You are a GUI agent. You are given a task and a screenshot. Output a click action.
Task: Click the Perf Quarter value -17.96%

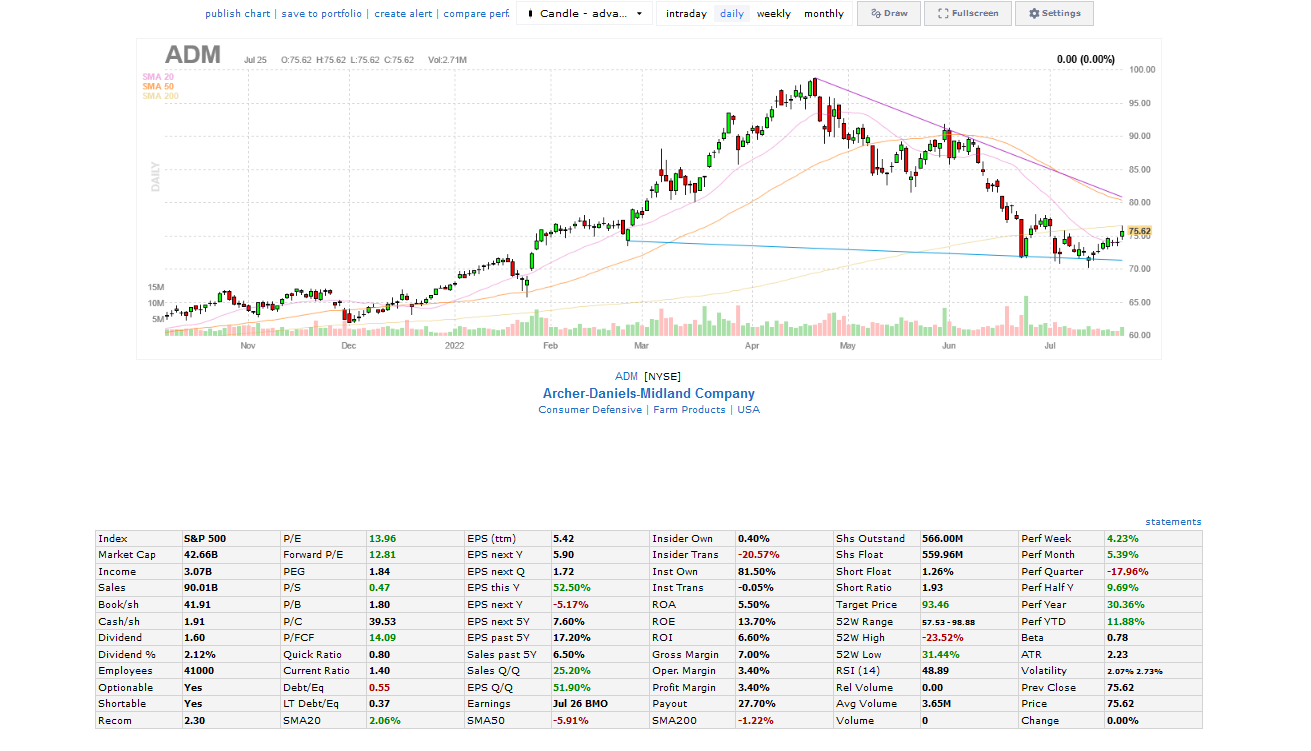pos(1127,572)
